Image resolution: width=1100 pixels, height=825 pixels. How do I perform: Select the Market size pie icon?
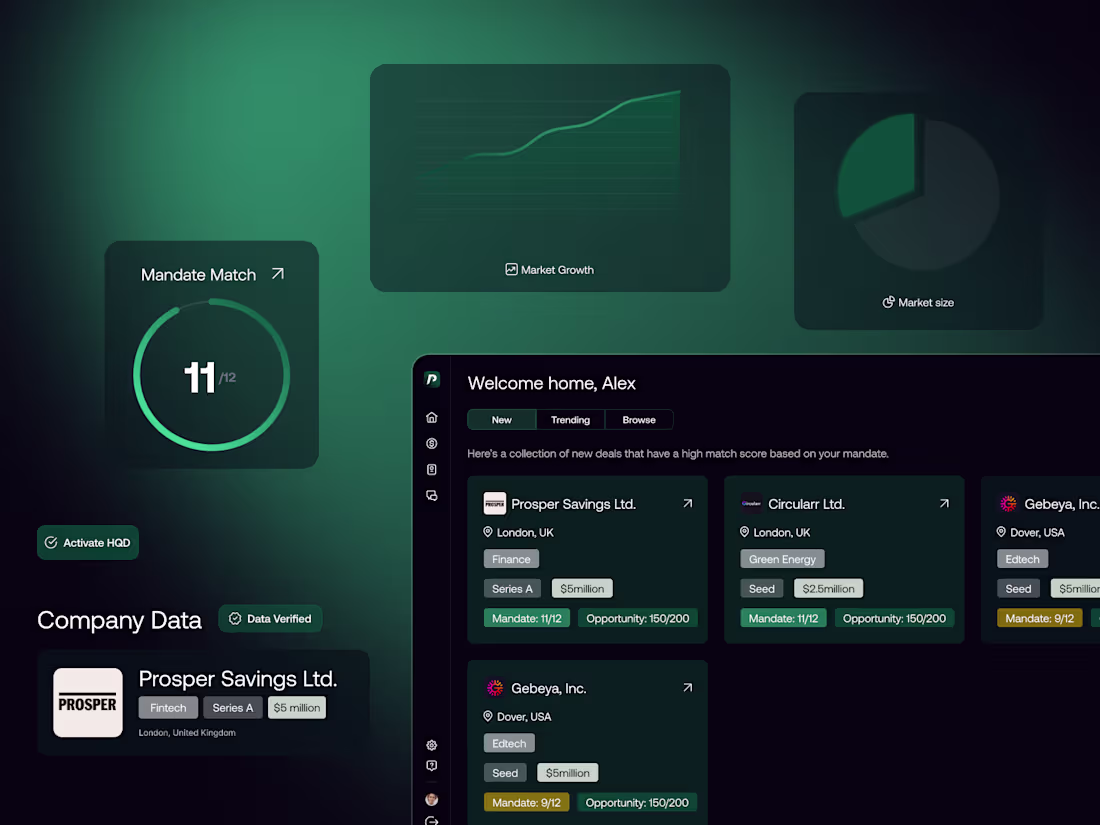tap(888, 302)
